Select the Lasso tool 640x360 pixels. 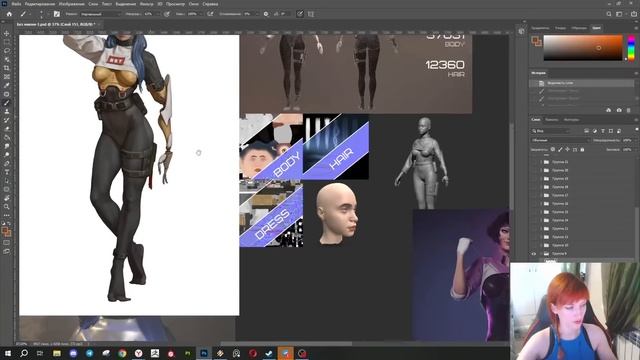(x=7, y=51)
